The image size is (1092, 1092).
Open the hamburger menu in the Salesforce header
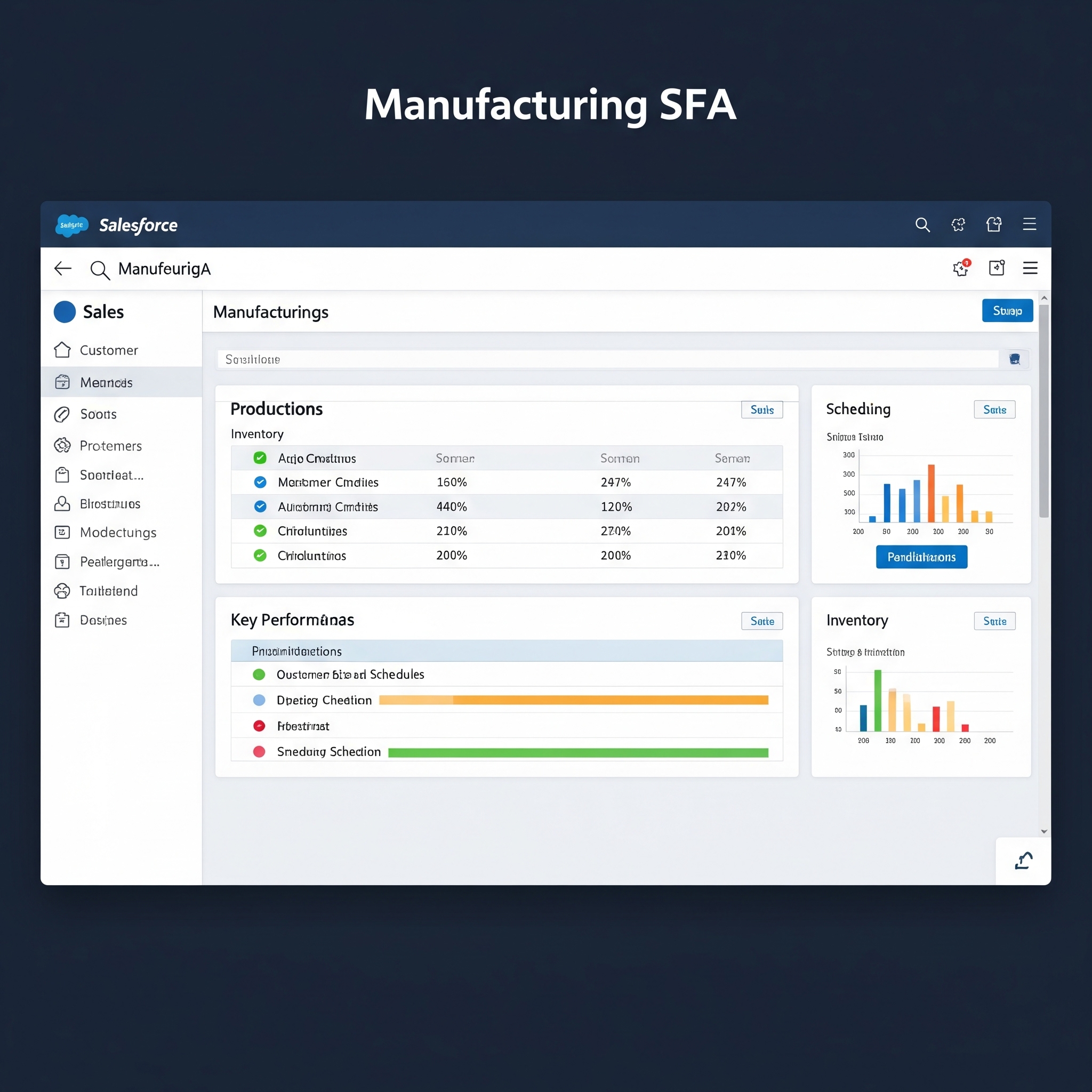1029,224
